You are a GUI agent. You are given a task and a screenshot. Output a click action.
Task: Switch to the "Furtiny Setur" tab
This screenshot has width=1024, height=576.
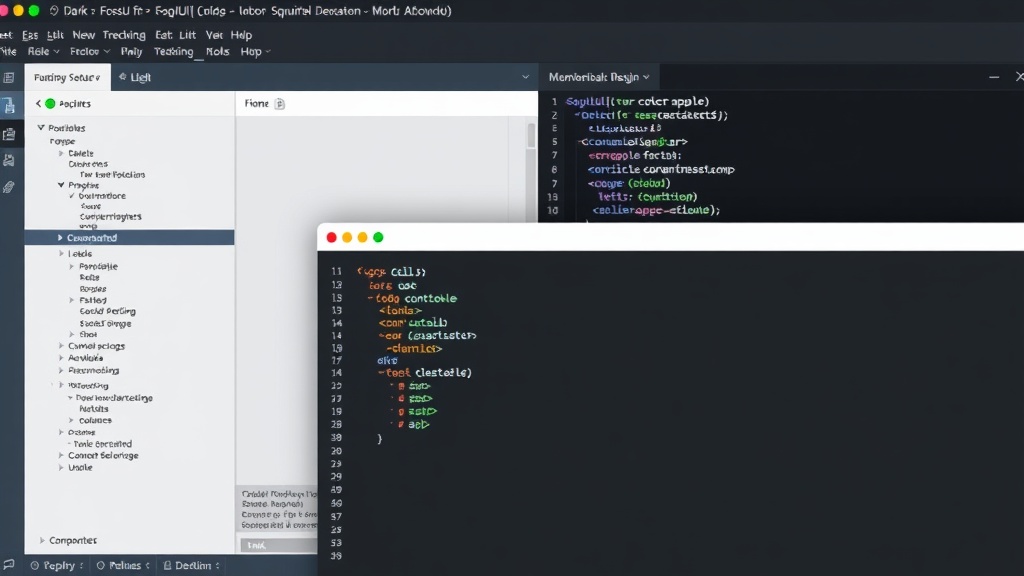(67, 77)
